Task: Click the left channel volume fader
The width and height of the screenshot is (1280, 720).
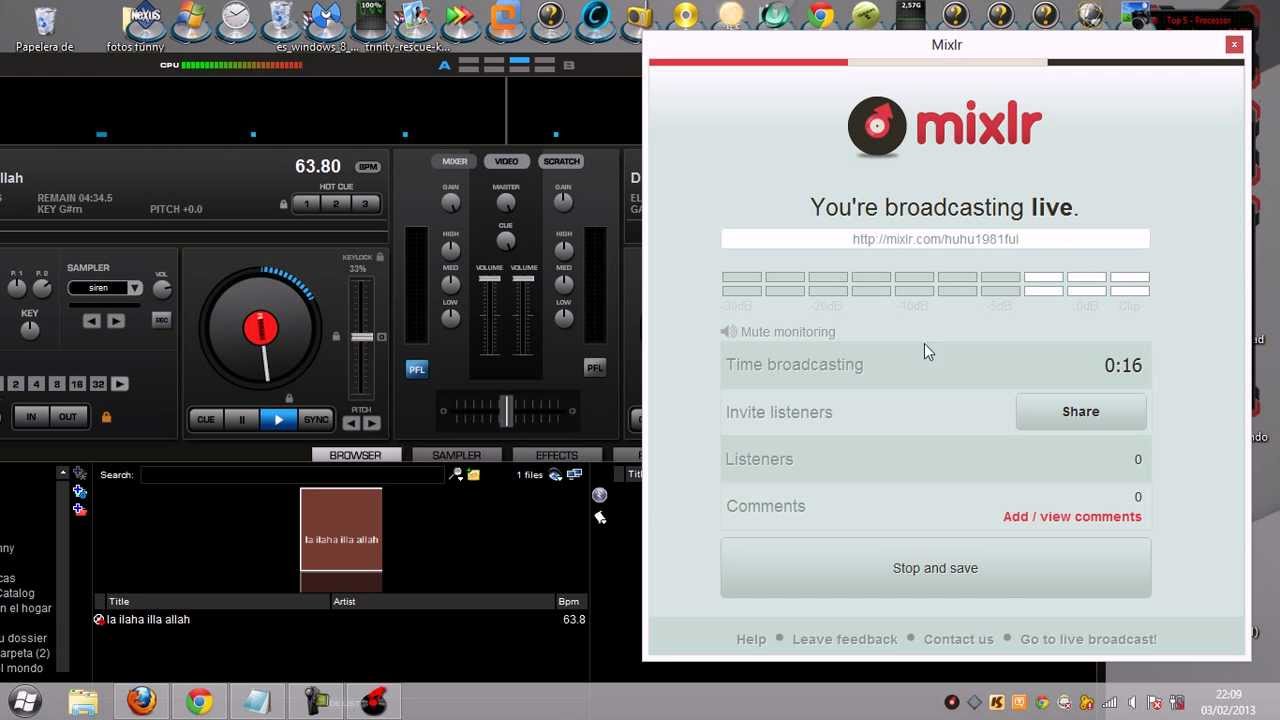Action: click(489, 280)
